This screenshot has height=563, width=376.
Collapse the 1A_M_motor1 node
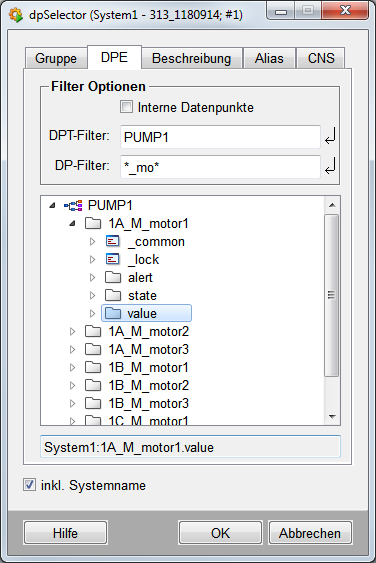click(x=73, y=224)
